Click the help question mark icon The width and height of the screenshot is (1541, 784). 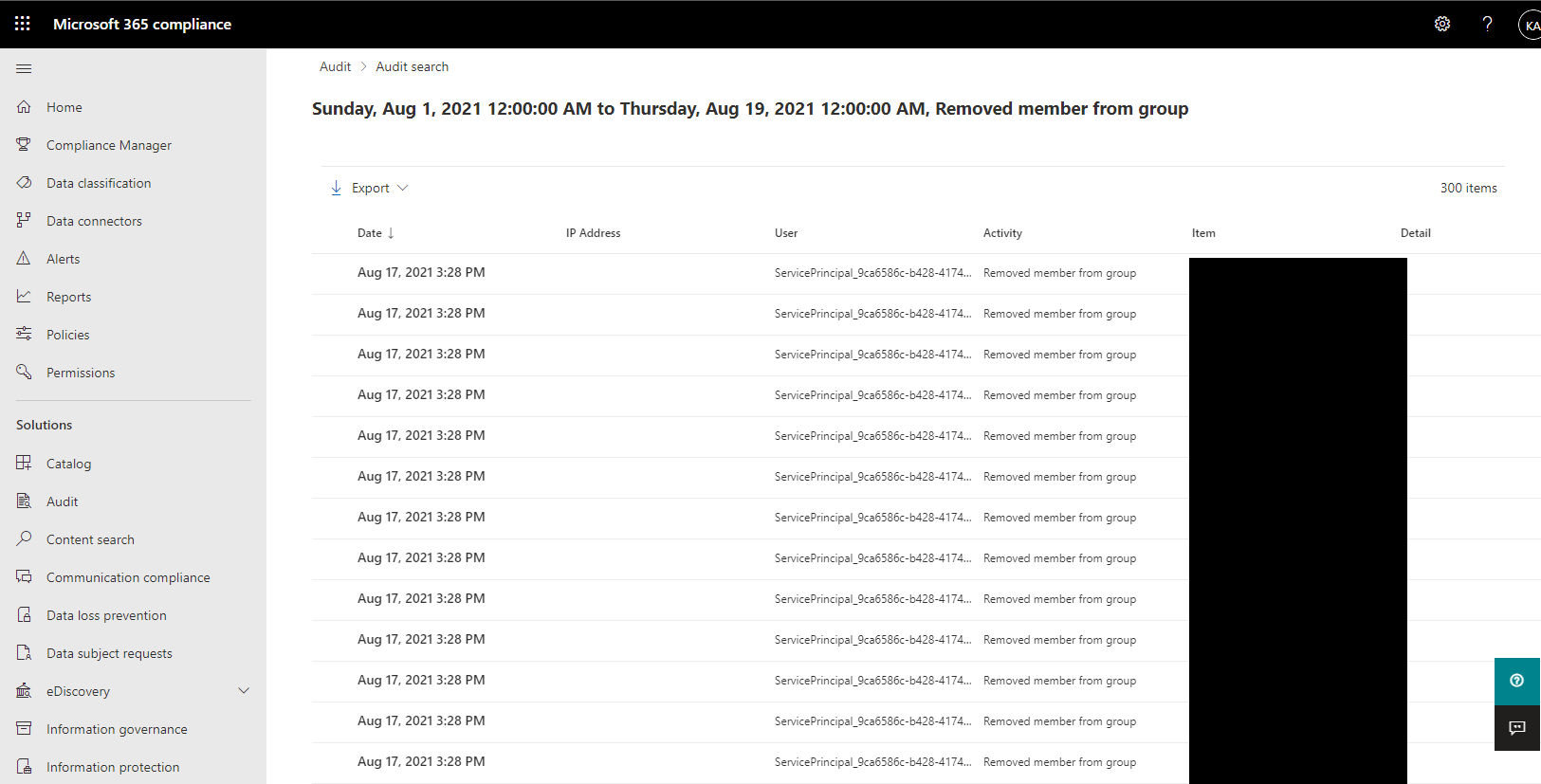click(1487, 24)
